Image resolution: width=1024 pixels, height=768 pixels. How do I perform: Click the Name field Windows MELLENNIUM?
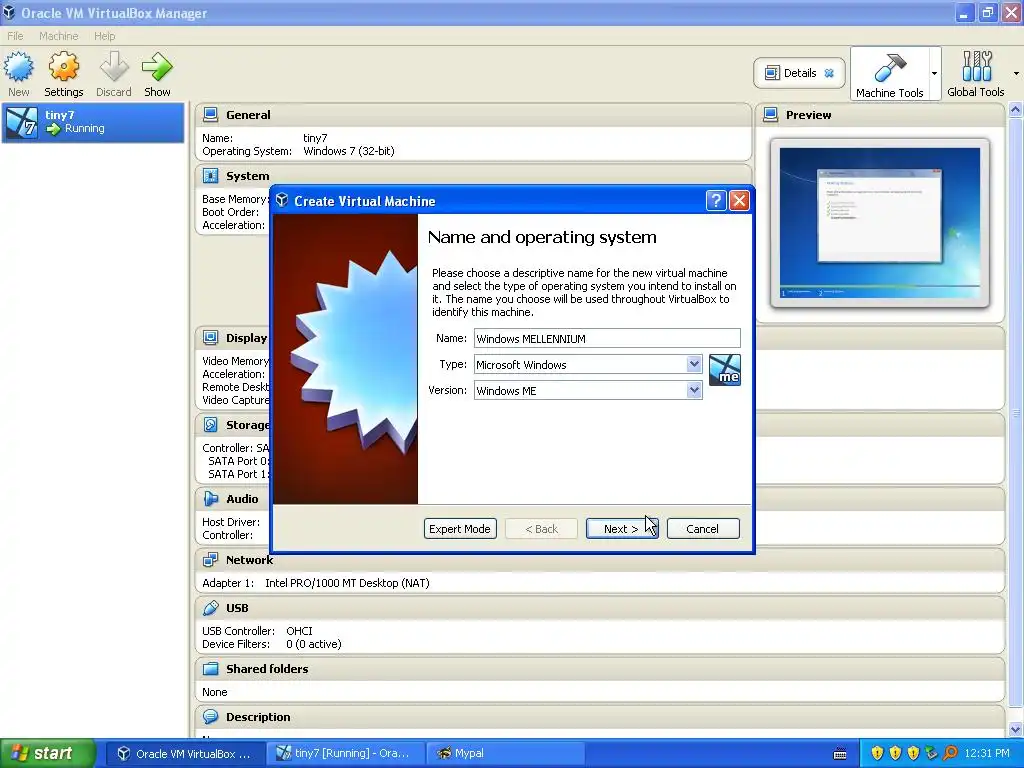[607, 338]
